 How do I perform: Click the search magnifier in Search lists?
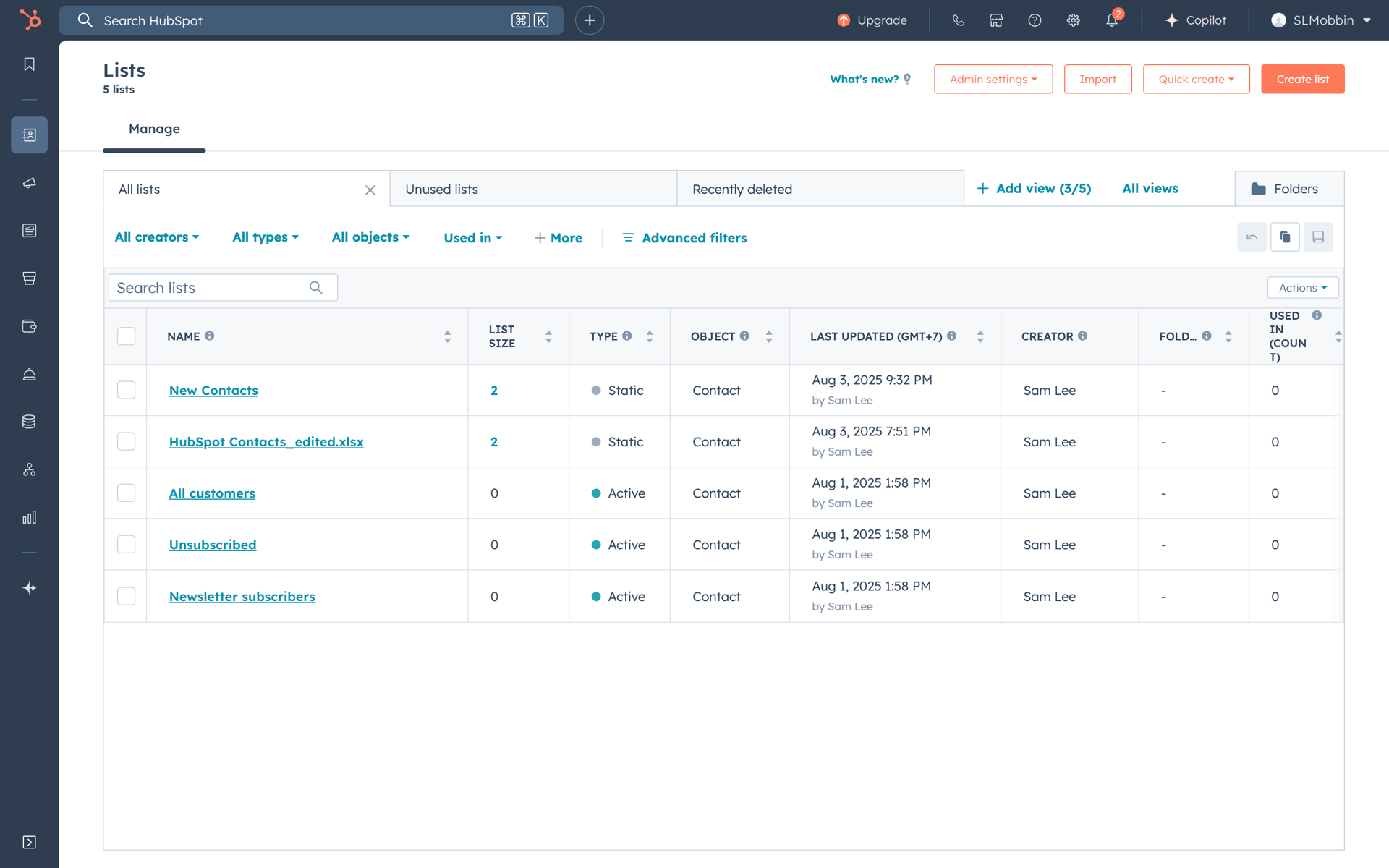316,288
